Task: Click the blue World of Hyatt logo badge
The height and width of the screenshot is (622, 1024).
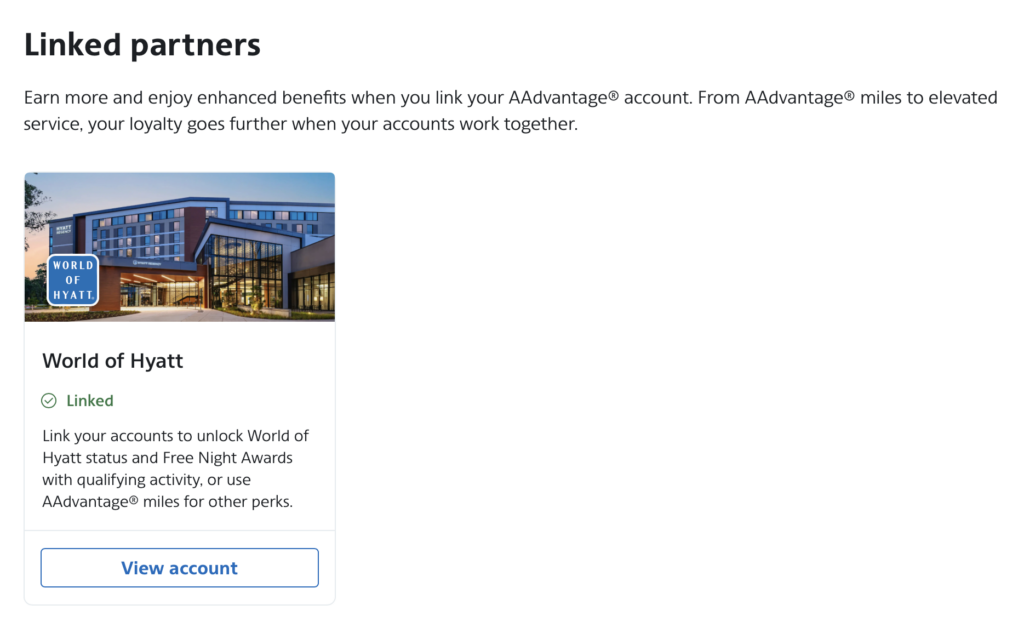Action: pos(73,280)
